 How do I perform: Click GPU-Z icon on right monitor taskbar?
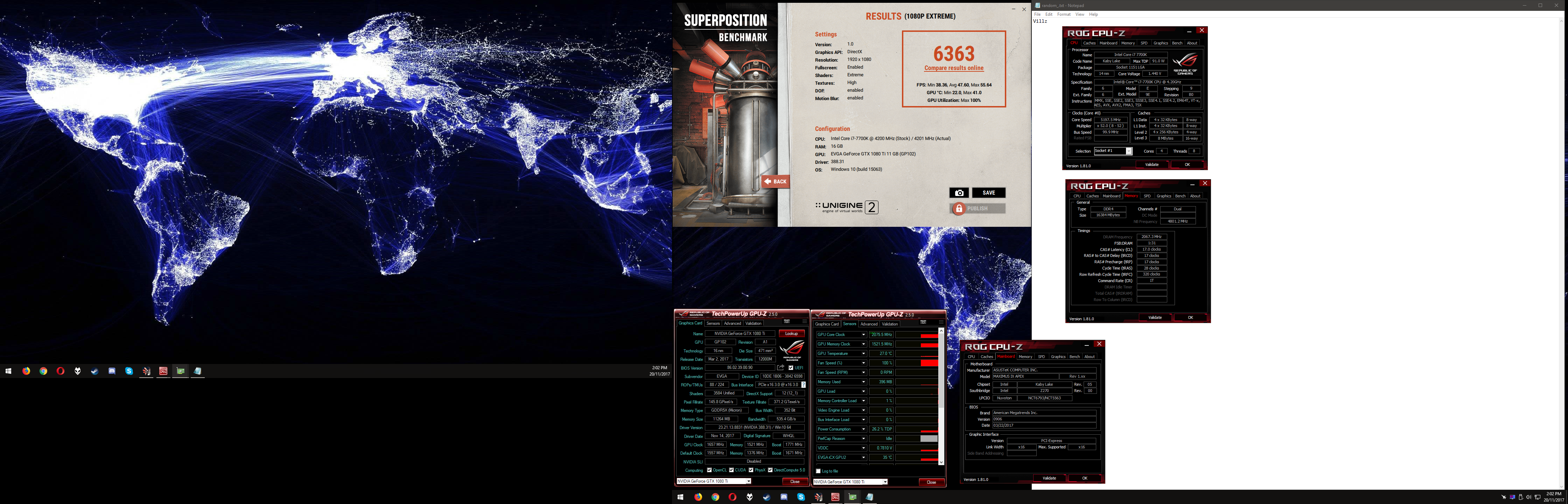(x=852, y=497)
